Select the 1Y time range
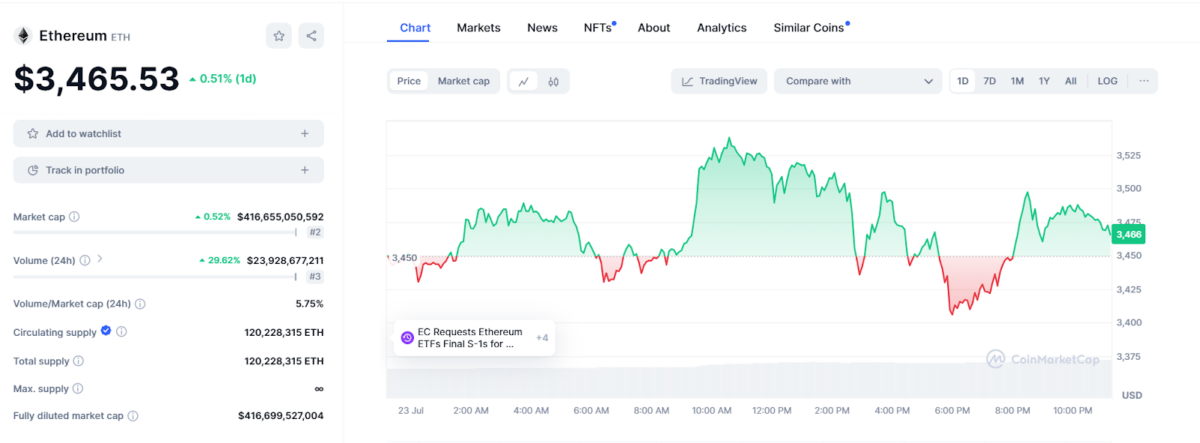The image size is (1200, 443). pos(1044,81)
